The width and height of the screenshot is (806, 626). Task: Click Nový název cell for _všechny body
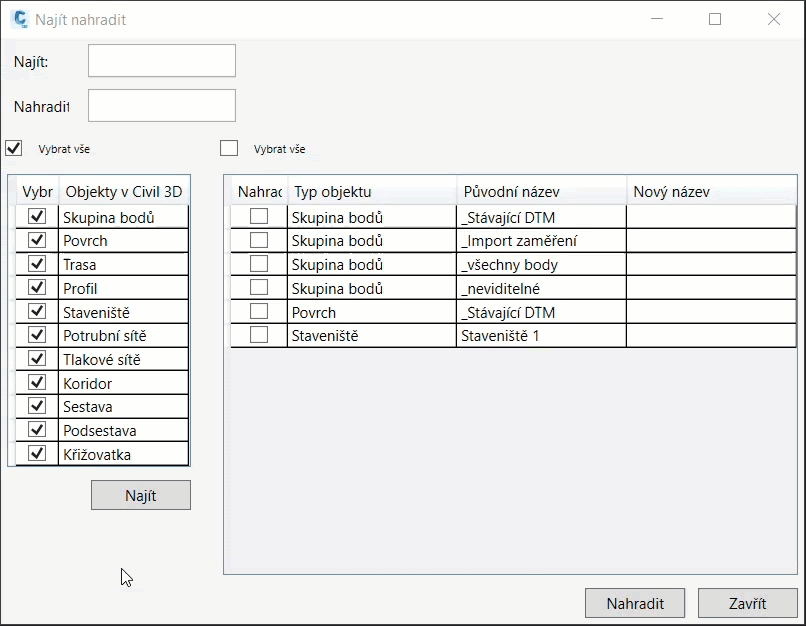click(711, 265)
